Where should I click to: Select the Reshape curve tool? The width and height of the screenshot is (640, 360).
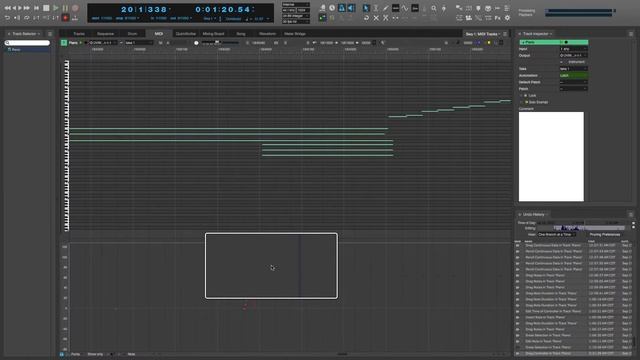click(x=404, y=8)
